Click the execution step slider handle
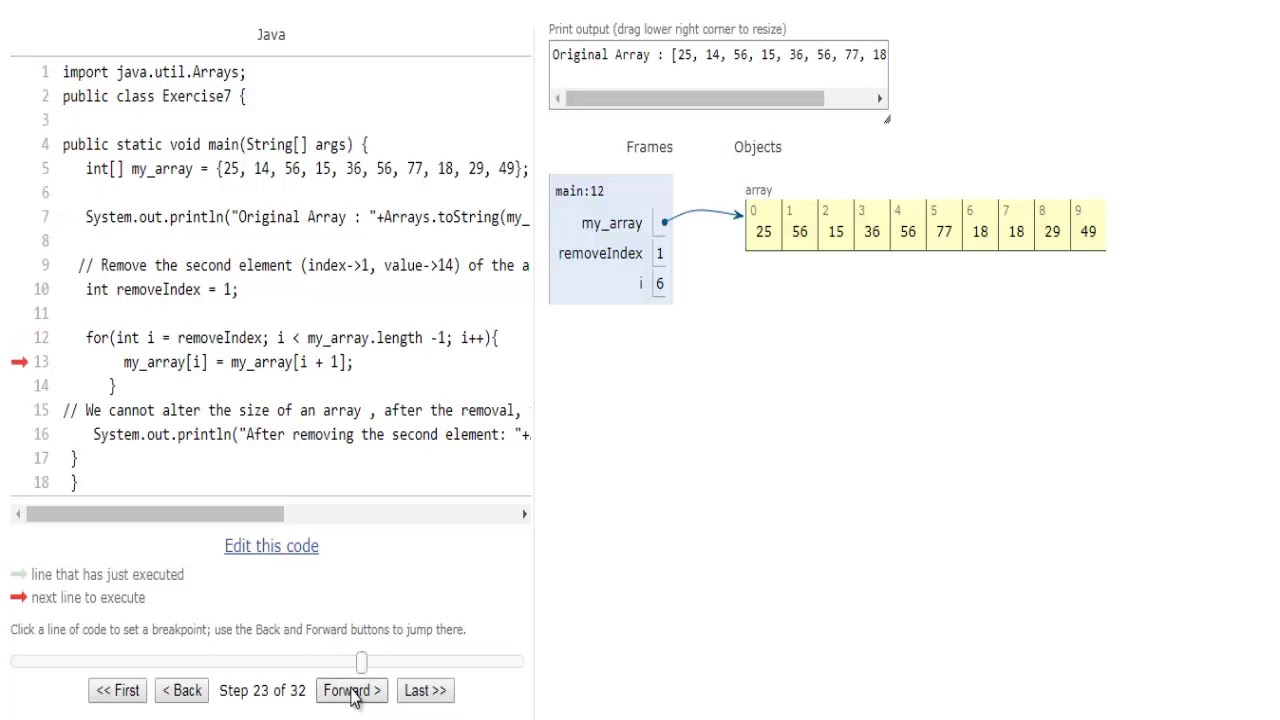 point(361,662)
